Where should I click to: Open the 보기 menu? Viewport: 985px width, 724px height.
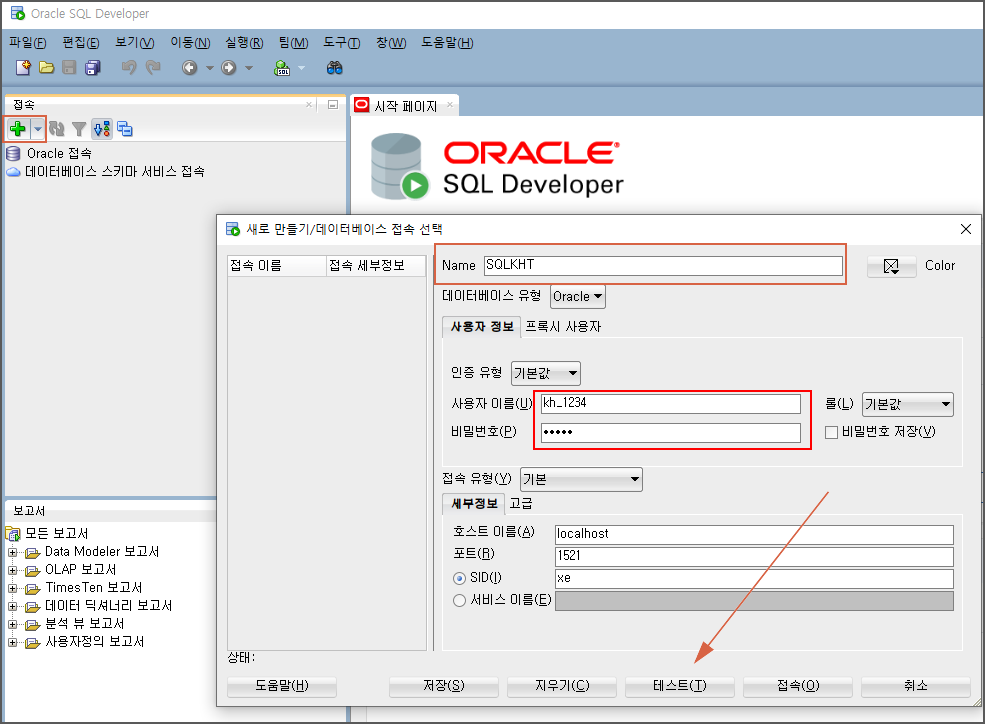[x=134, y=43]
